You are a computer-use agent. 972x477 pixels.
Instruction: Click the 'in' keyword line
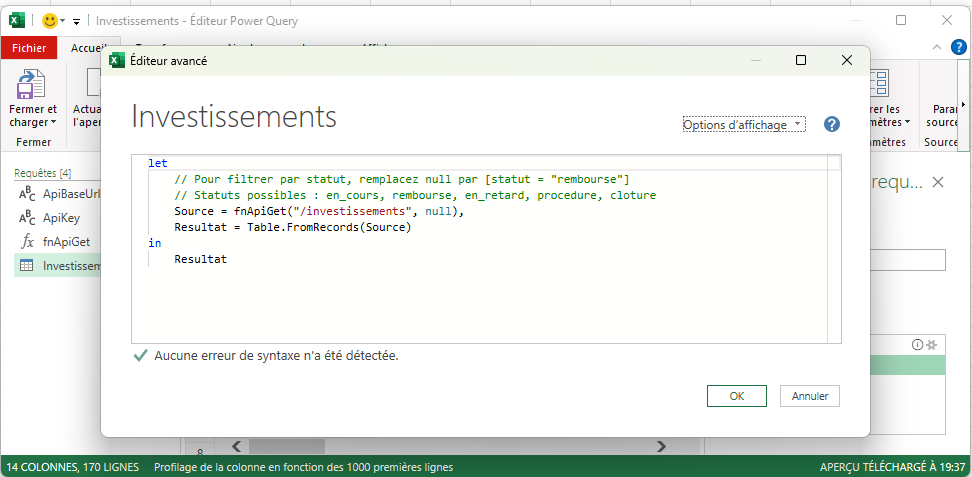point(154,243)
